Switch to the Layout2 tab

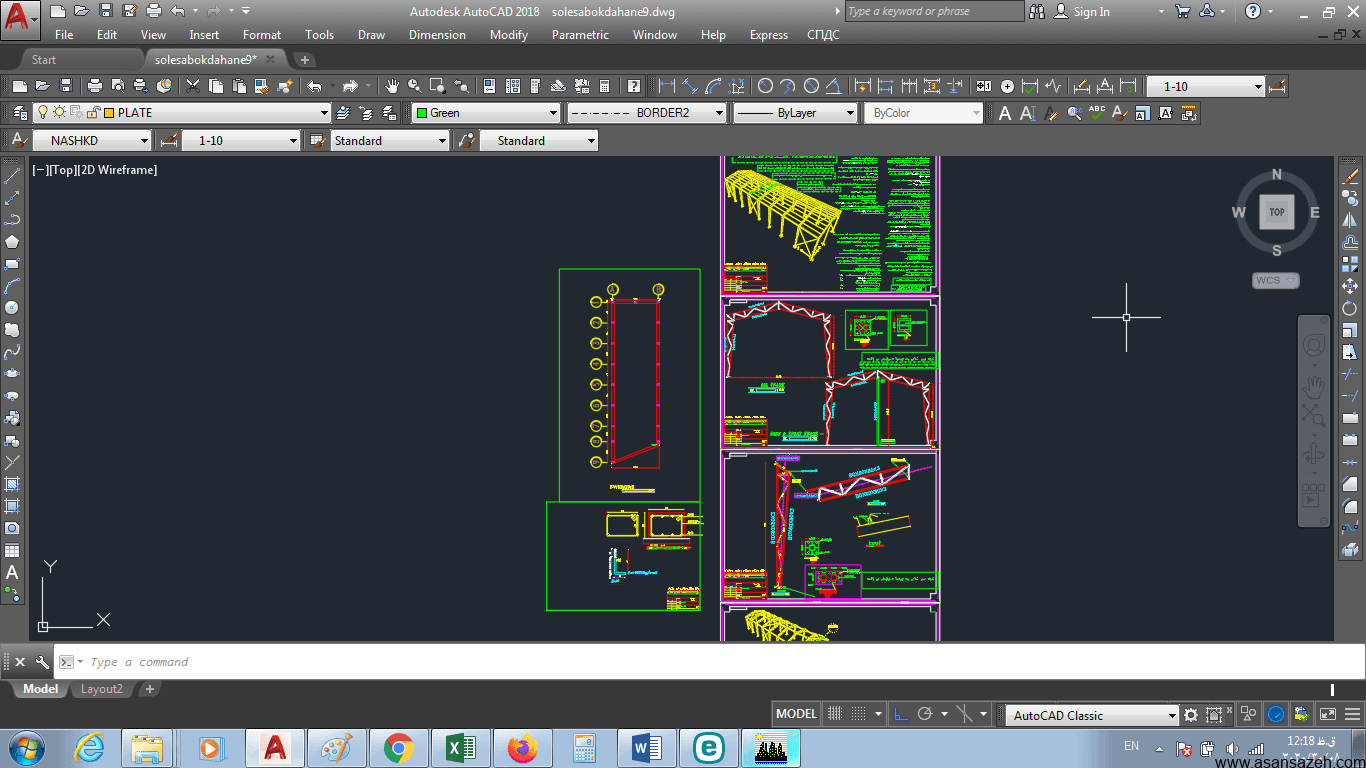[102, 689]
